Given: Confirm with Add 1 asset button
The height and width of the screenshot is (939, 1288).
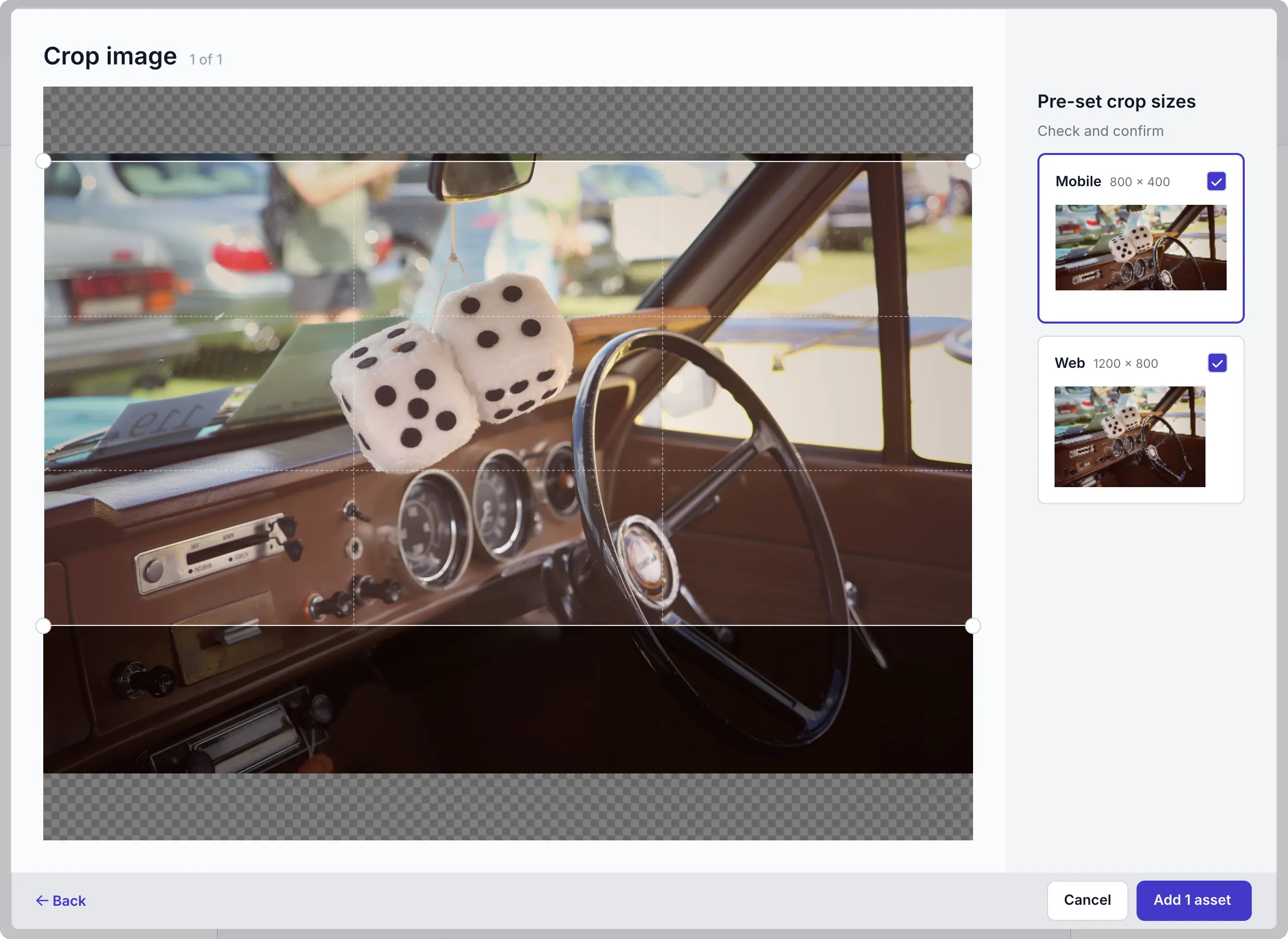Looking at the screenshot, I should 1193,900.
